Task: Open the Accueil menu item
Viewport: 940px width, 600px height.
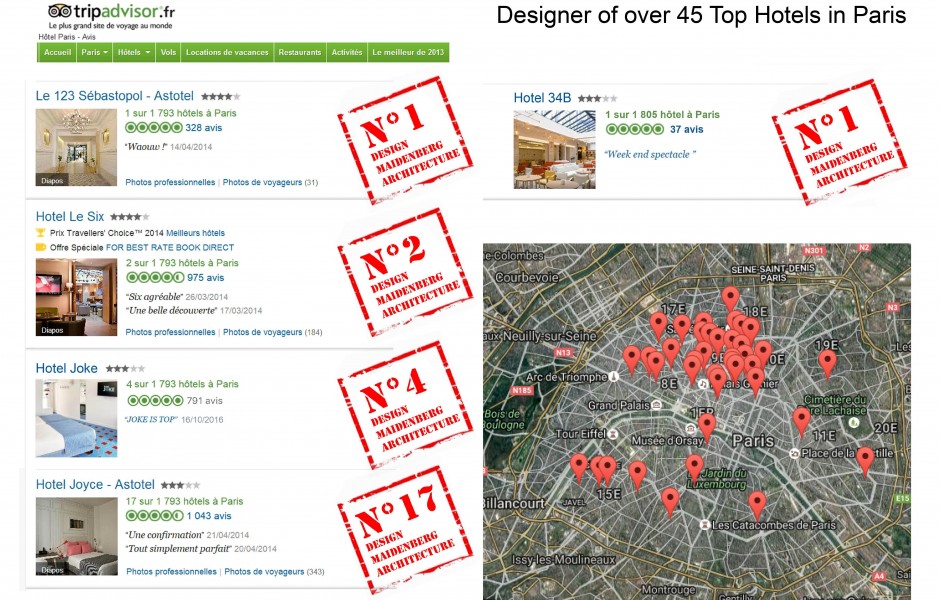Action: (x=57, y=53)
